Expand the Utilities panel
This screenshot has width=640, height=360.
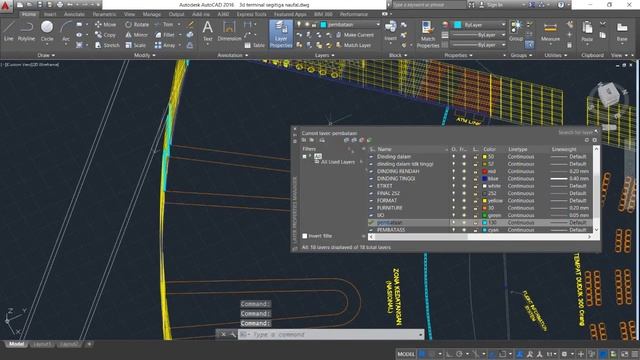pyautogui.click(x=555, y=55)
